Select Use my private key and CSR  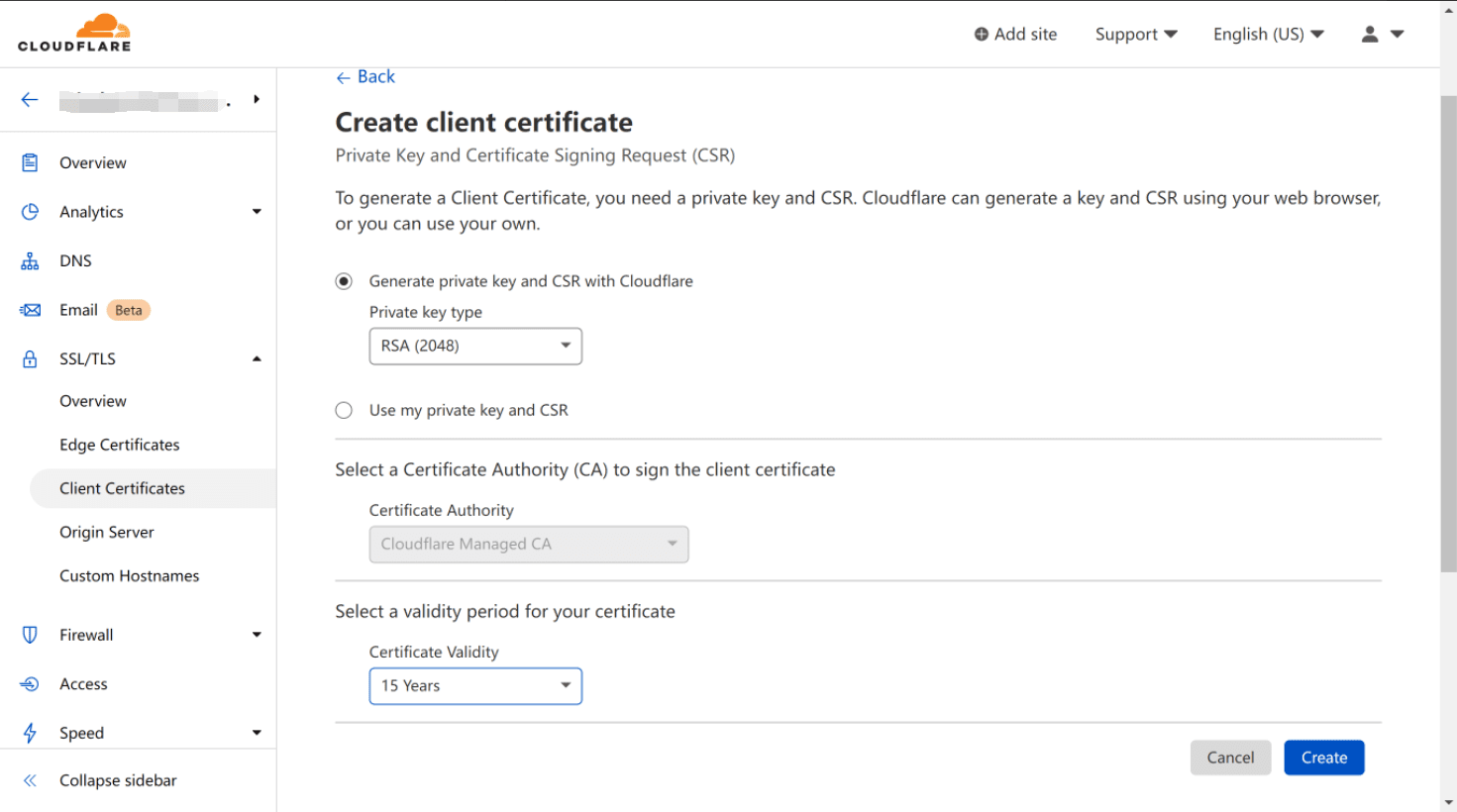344,410
